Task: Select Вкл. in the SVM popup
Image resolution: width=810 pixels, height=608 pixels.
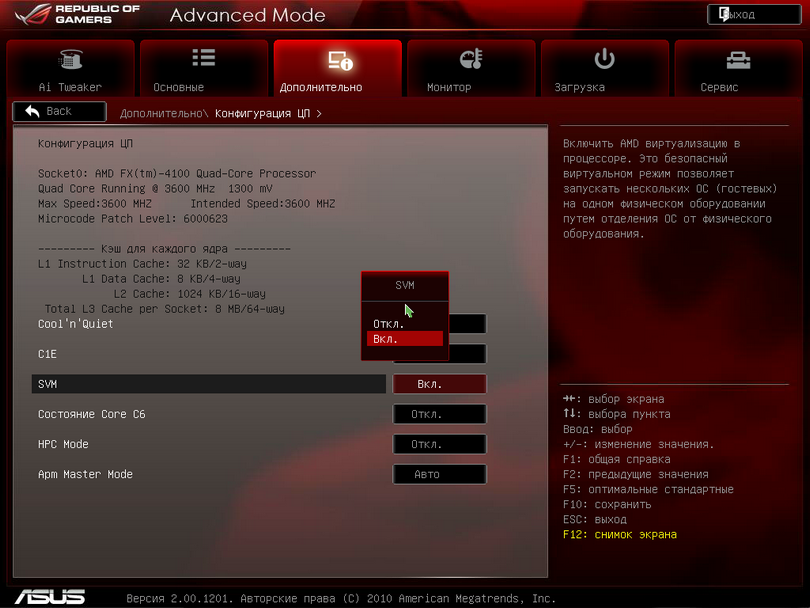Action: coord(385,339)
